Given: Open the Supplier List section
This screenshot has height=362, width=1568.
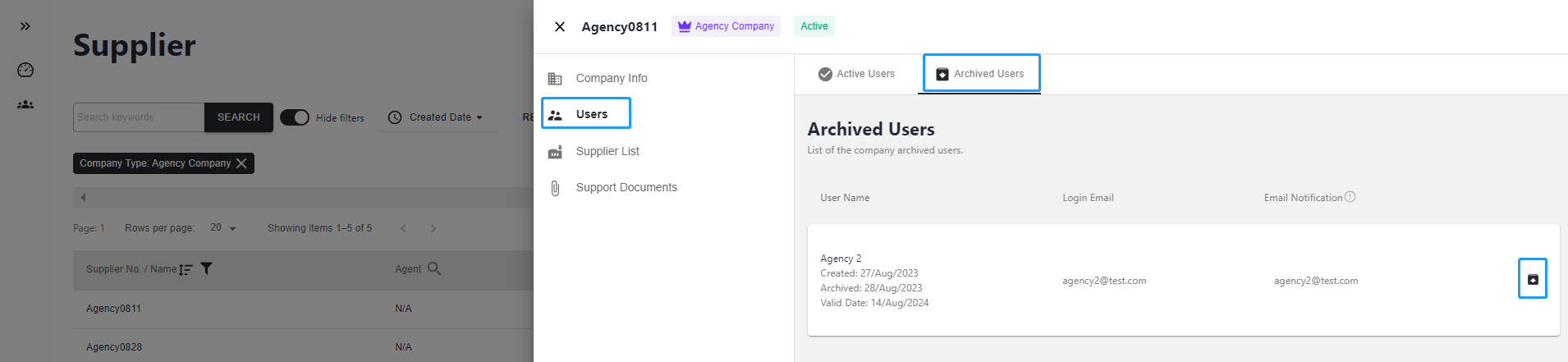Looking at the screenshot, I should tap(607, 151).
